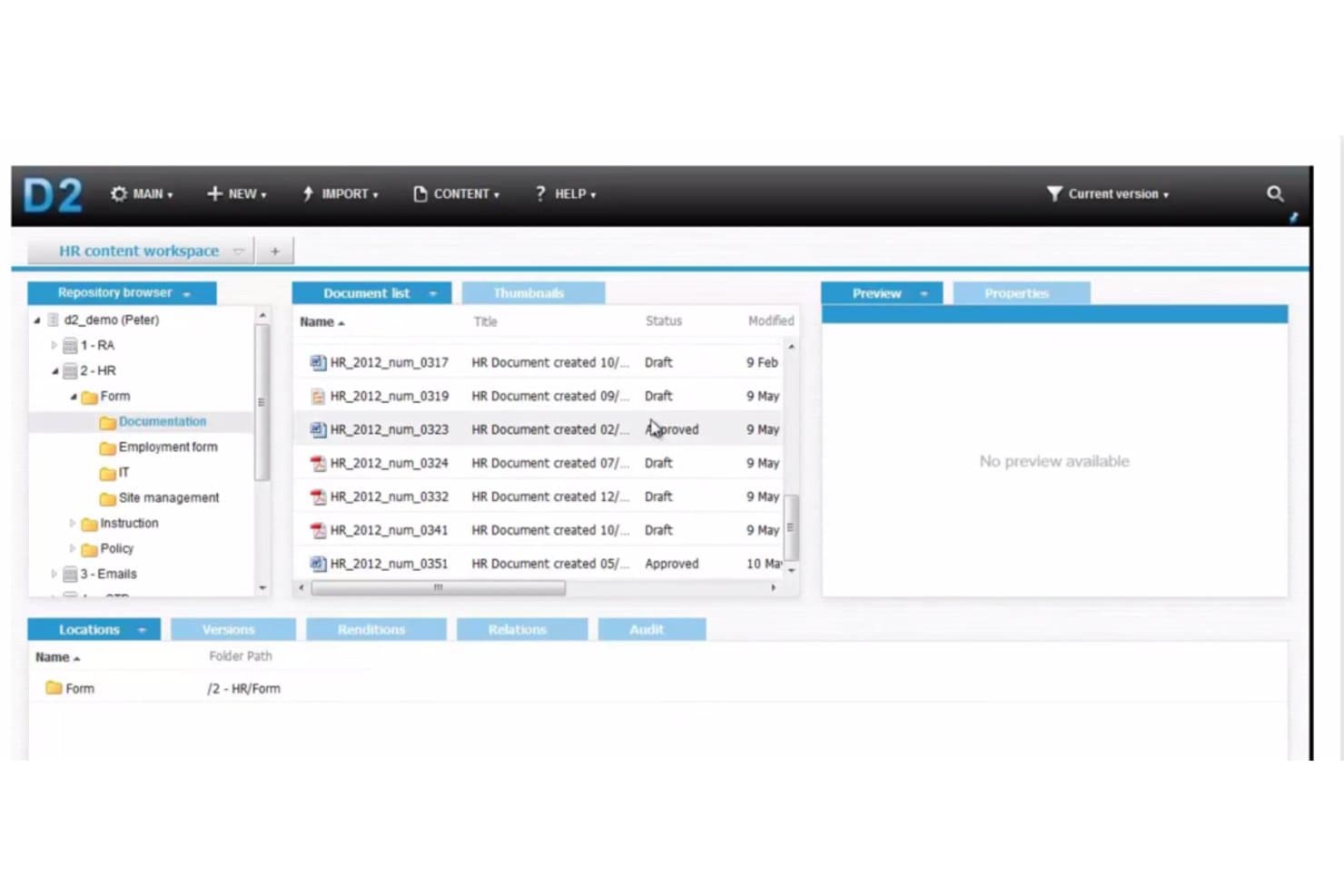Open the MAIN menu

pos(142,194)
